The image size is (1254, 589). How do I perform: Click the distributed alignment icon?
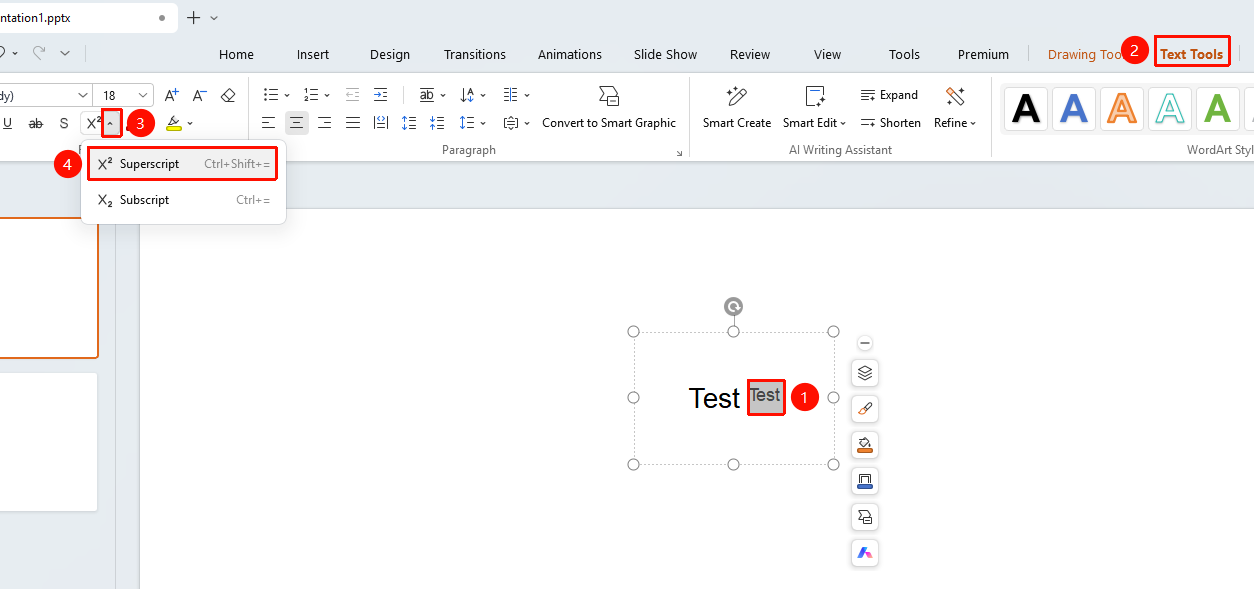(x=380, y=123)
